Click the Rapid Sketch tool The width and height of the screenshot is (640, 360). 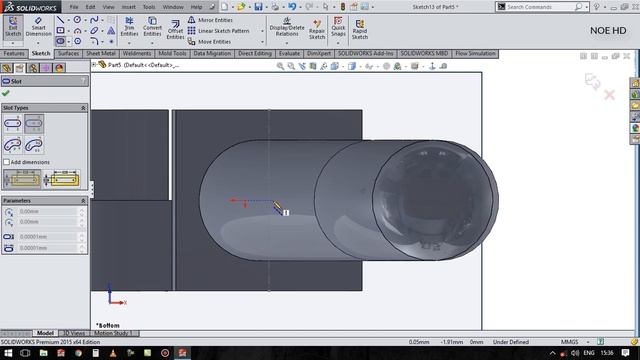(360, 29)
